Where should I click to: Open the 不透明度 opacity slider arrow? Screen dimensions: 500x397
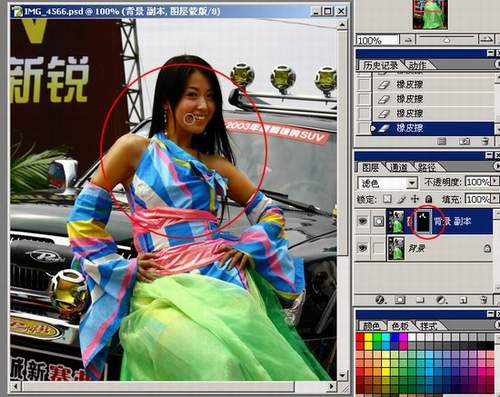click(x=495, y=182)
